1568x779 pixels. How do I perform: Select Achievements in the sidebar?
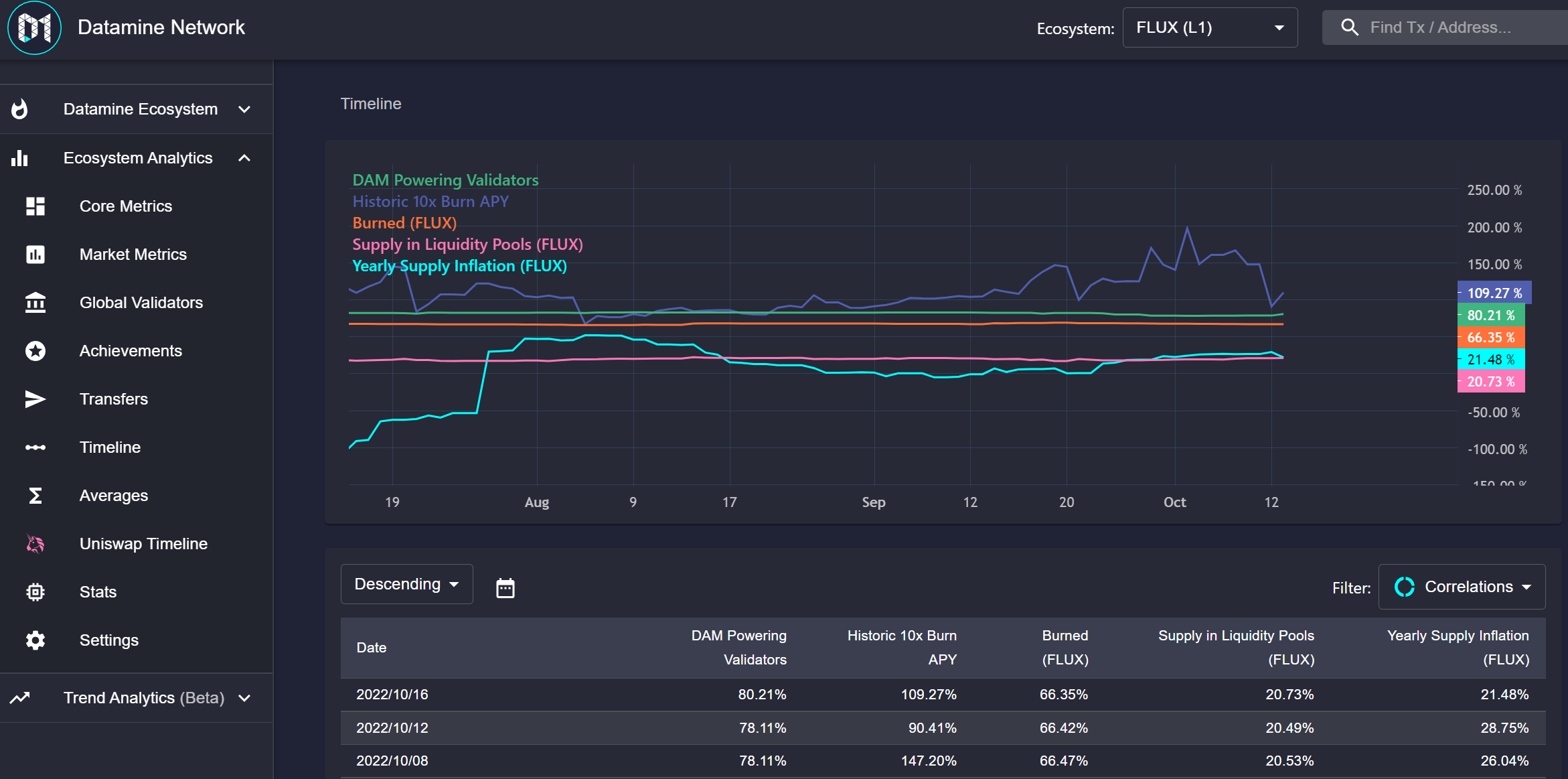(131, 351)
